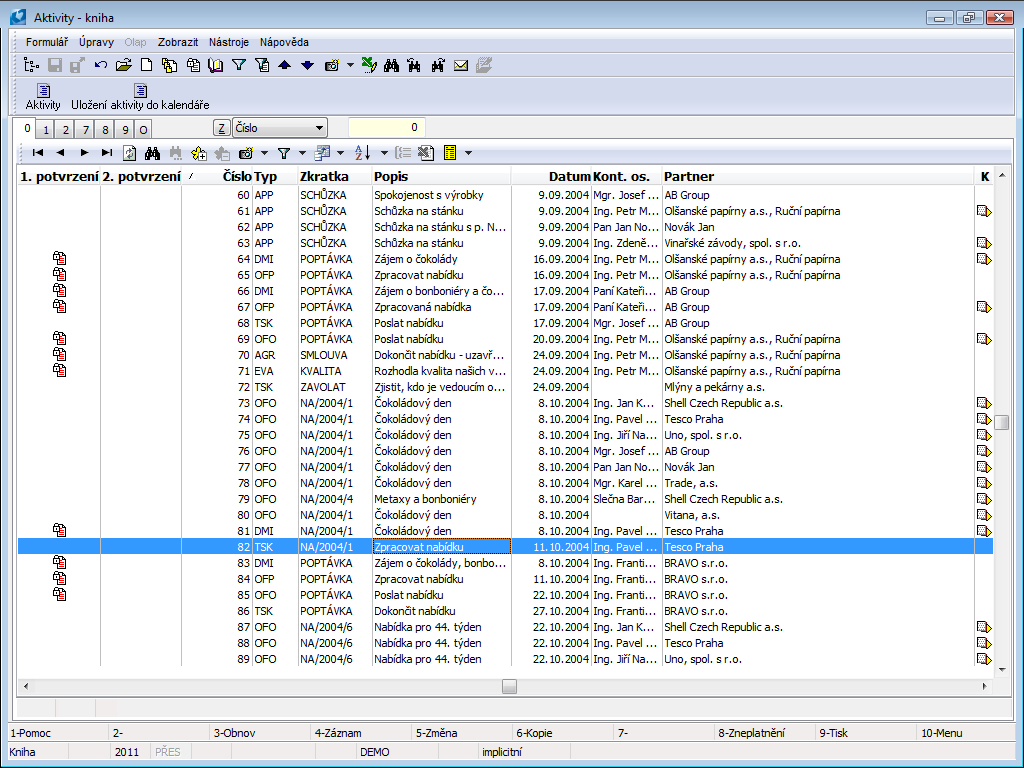Open the Nástroje menu

pos(229,42)
